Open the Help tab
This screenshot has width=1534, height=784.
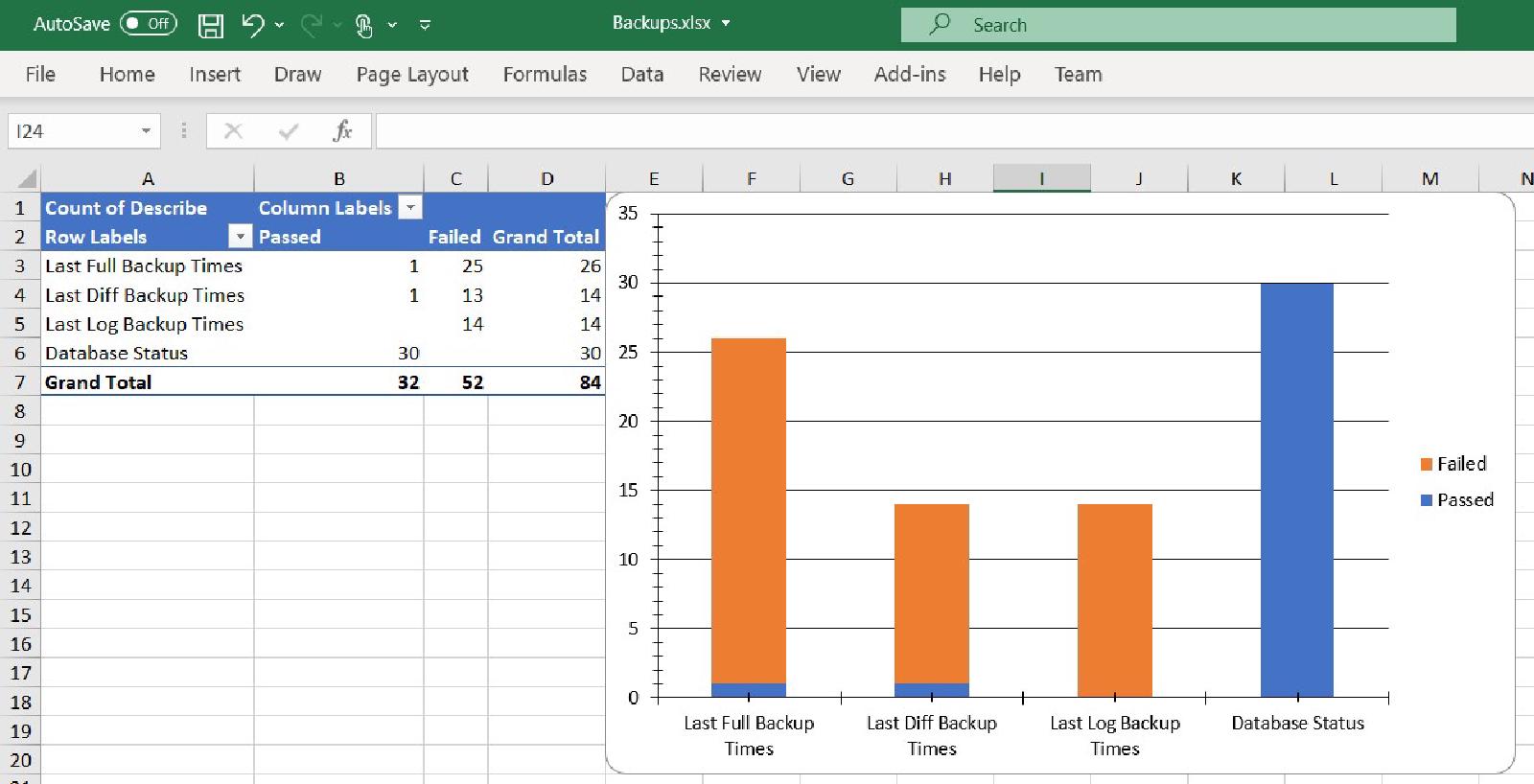[999, 74]
